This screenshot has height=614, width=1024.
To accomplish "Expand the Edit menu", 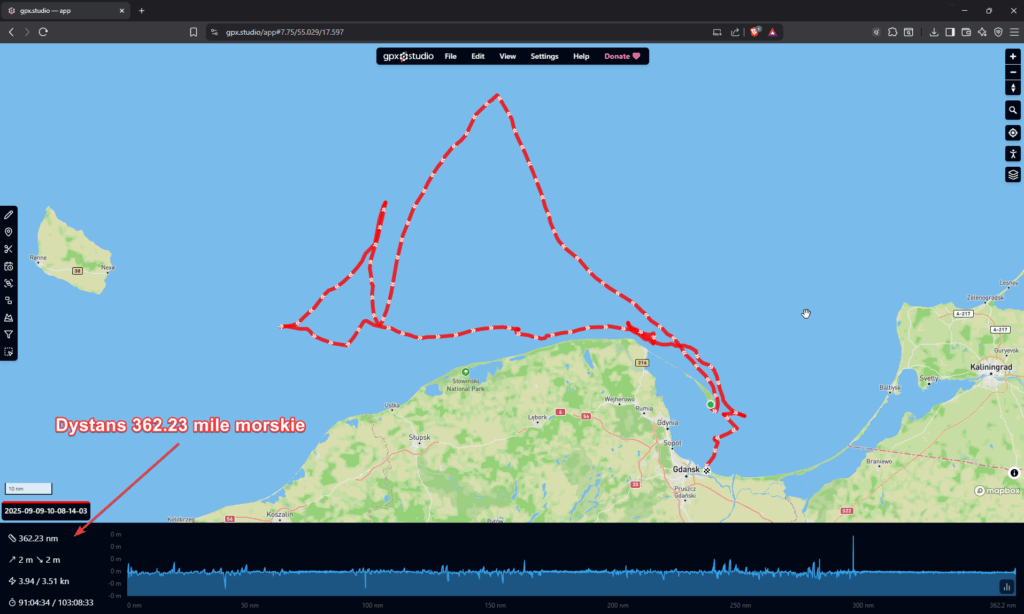I will pos(478,57).
